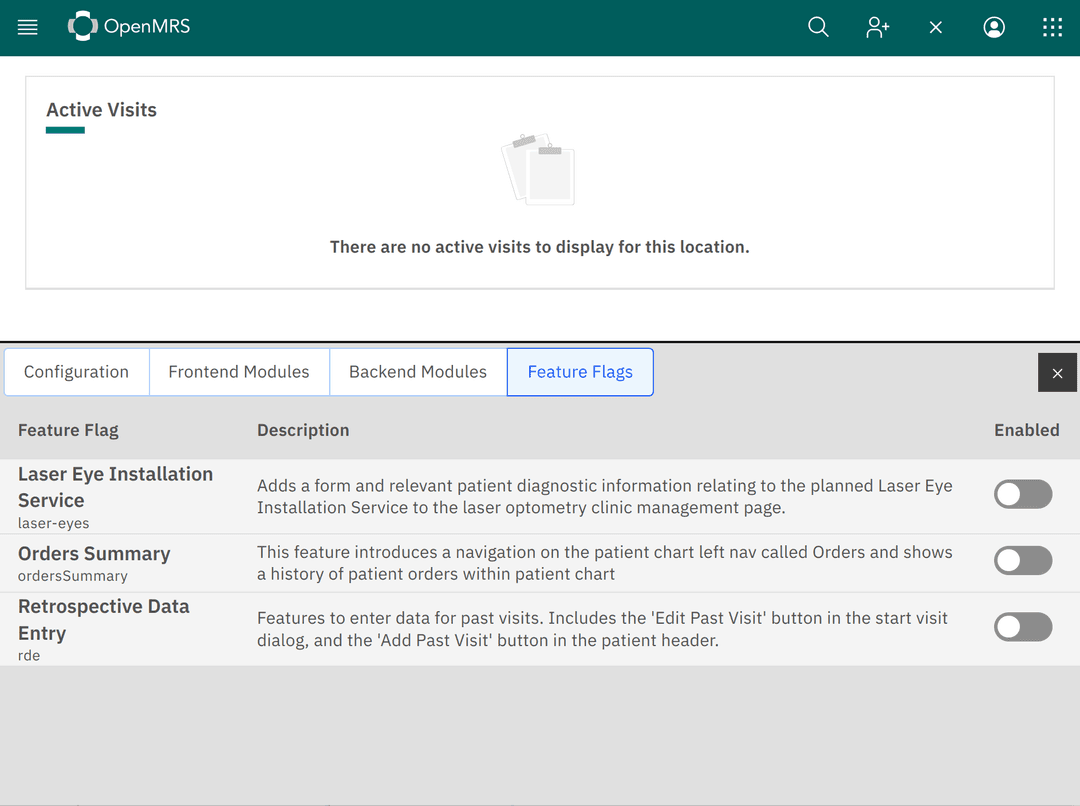Image resolution: width=1080 pixels, height=806 pixels.
Task: Click the Add Patient icon
Action: [877, 27]
